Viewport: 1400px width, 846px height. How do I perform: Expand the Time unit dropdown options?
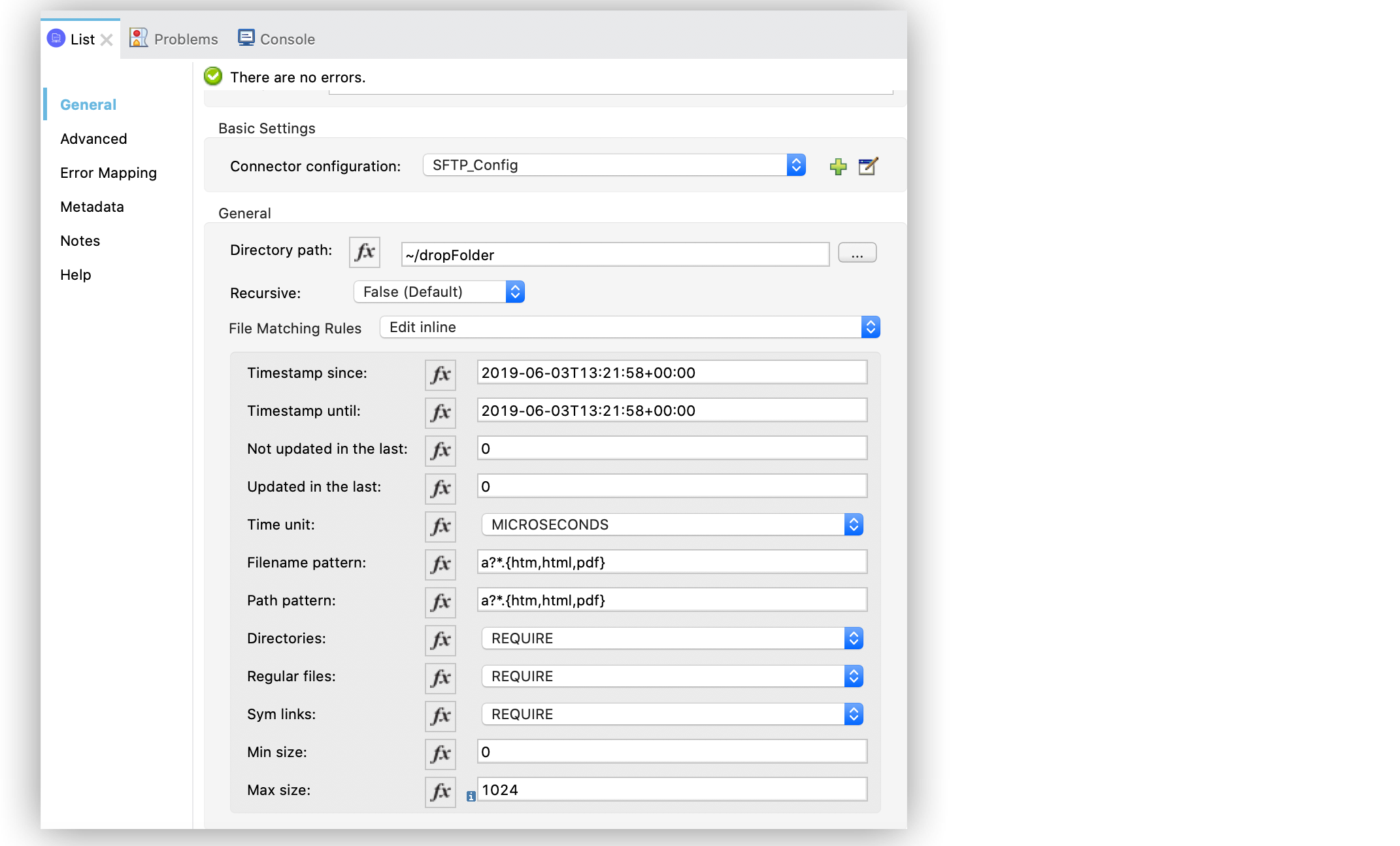[855, 524]
